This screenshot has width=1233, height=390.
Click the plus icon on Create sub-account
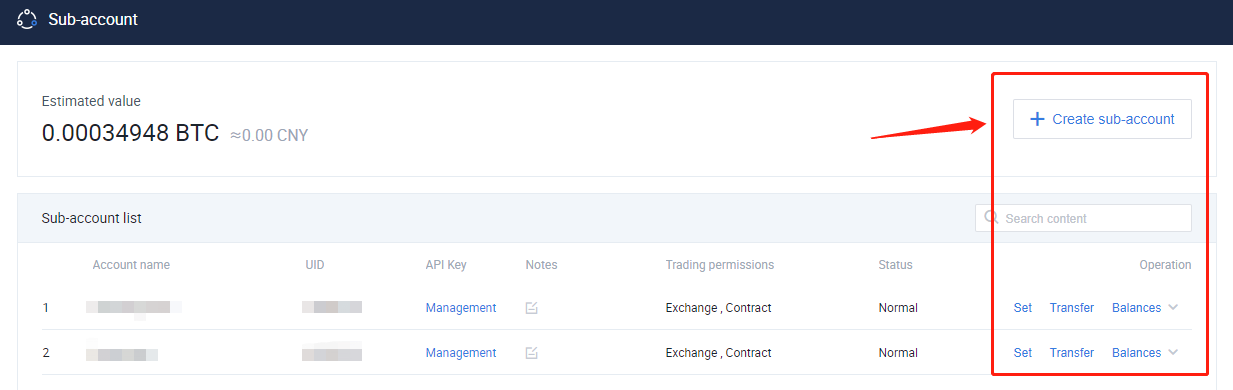coord(1037,119)
